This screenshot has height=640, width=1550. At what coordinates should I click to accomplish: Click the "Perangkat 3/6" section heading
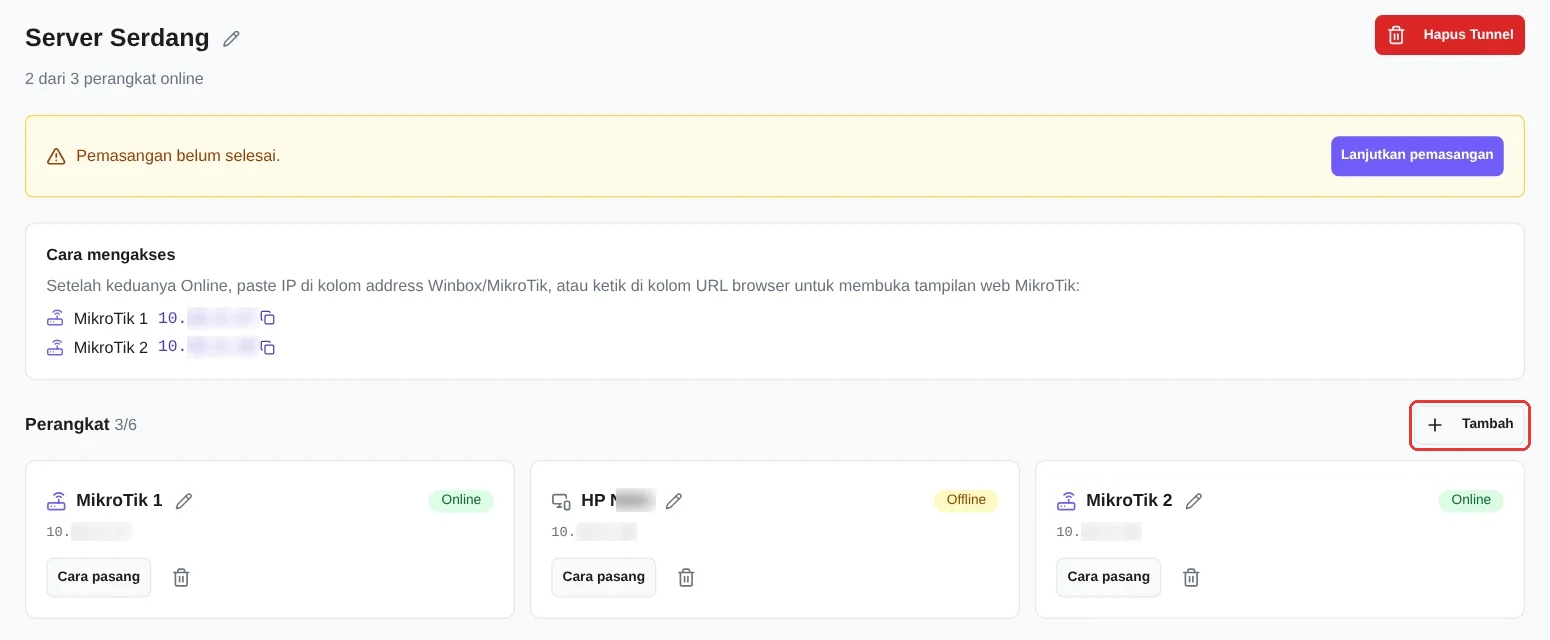(81, 424)
